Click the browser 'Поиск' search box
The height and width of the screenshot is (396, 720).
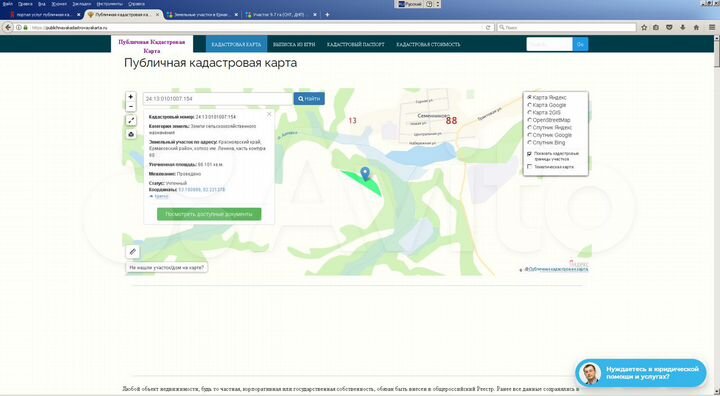[567, 28]
